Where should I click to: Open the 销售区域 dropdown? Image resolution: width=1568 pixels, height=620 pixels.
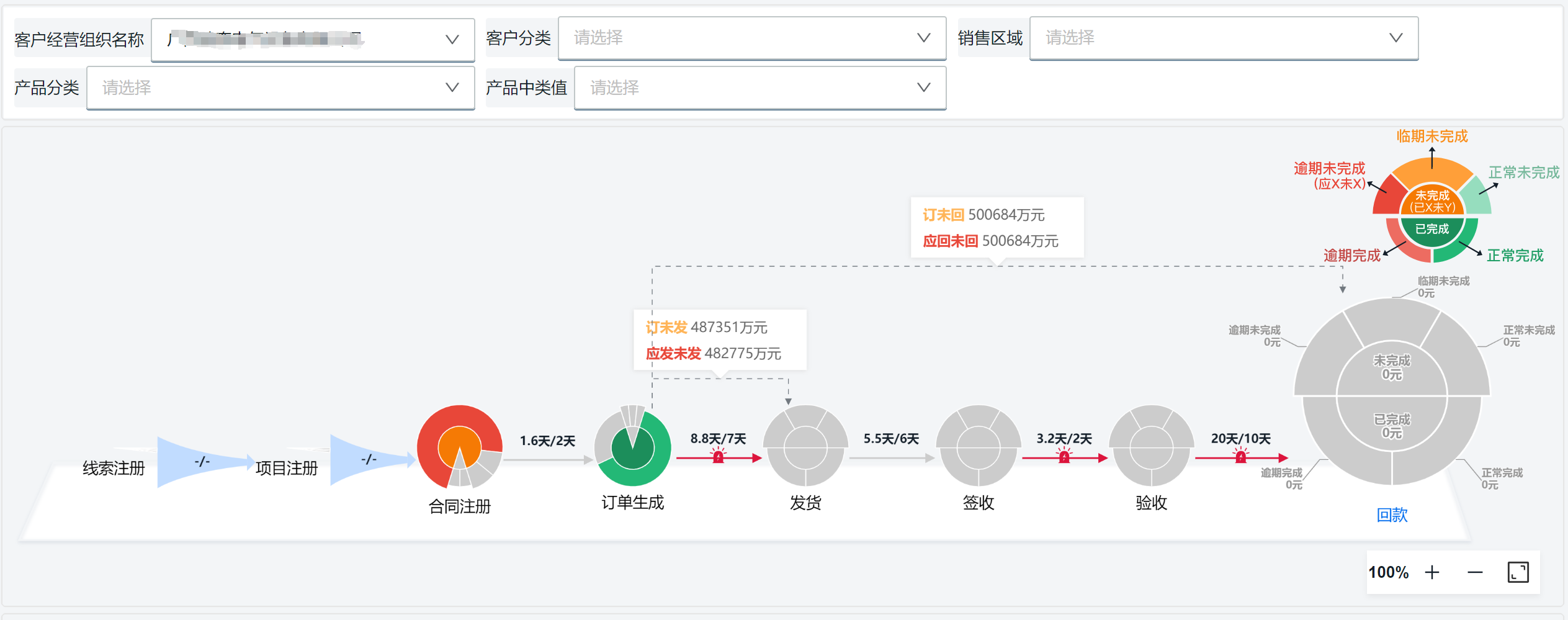tap(1224, 38)
